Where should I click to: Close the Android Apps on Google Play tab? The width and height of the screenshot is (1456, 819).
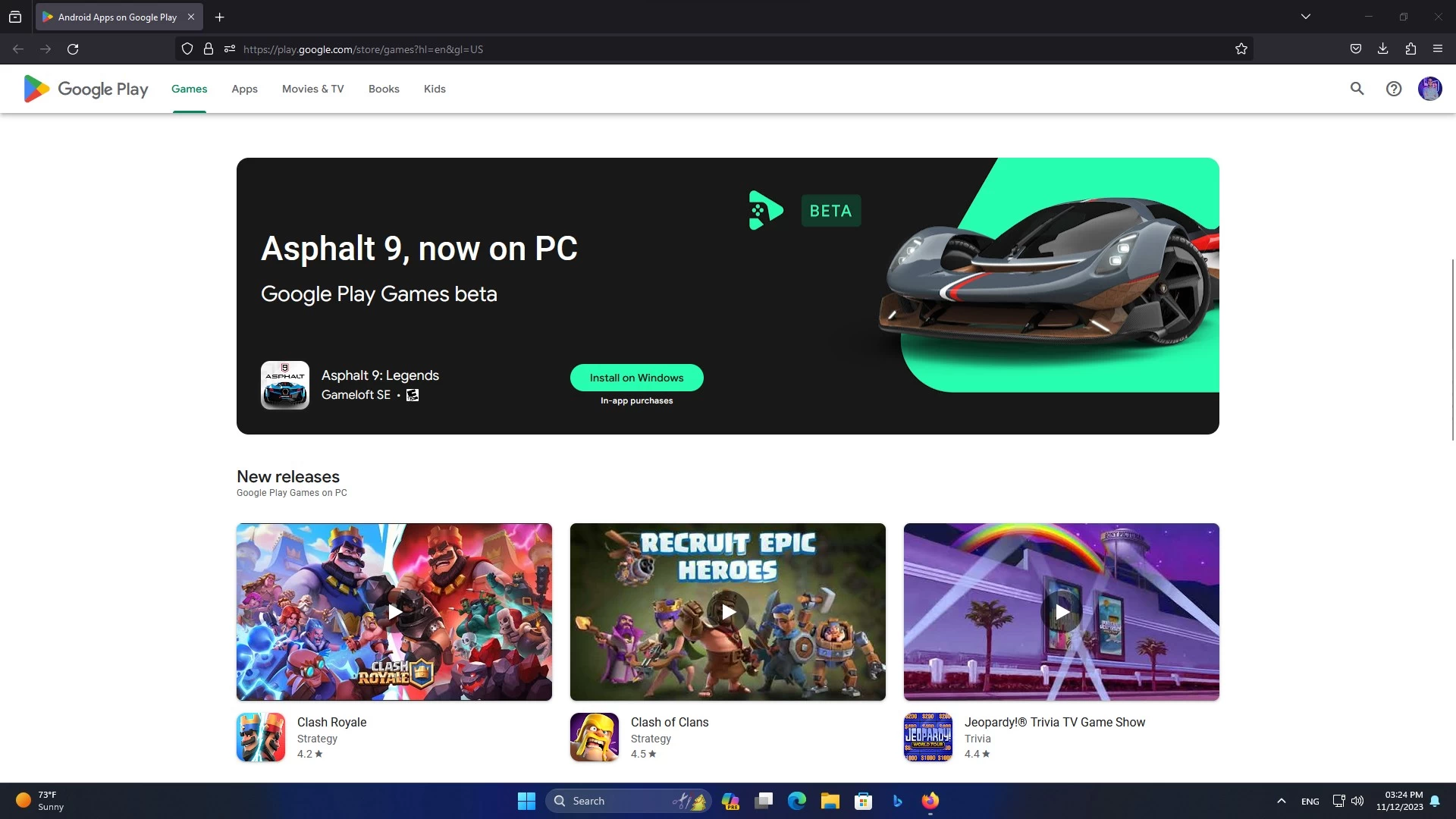pos(191,17)
